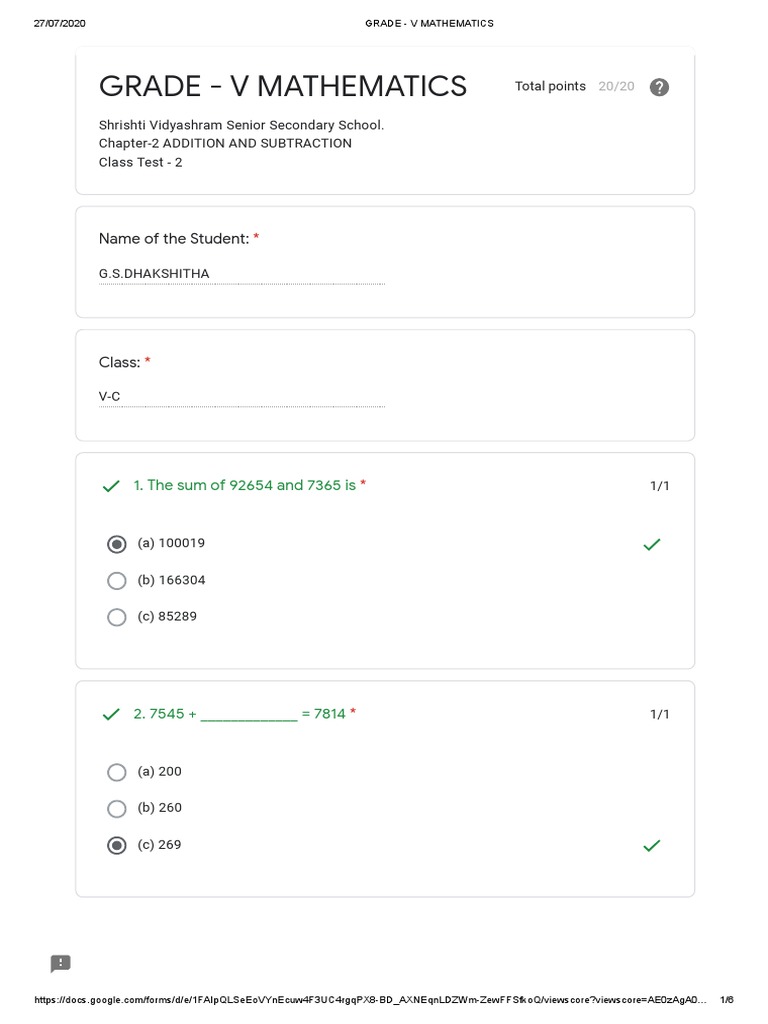This screenshot has height=1024, width=768.
Task: Select option (a) 100019 radio button
Action: [117, 544]
